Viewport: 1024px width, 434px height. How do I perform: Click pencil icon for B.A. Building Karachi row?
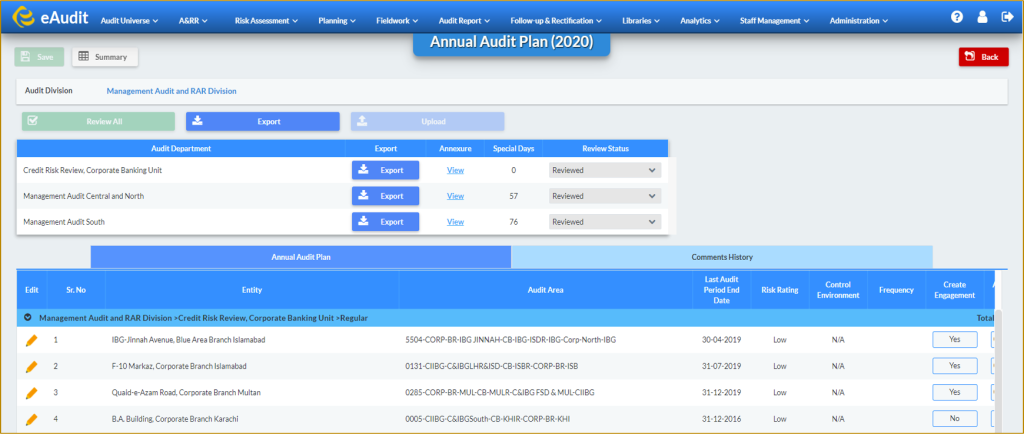coord(31,419)
